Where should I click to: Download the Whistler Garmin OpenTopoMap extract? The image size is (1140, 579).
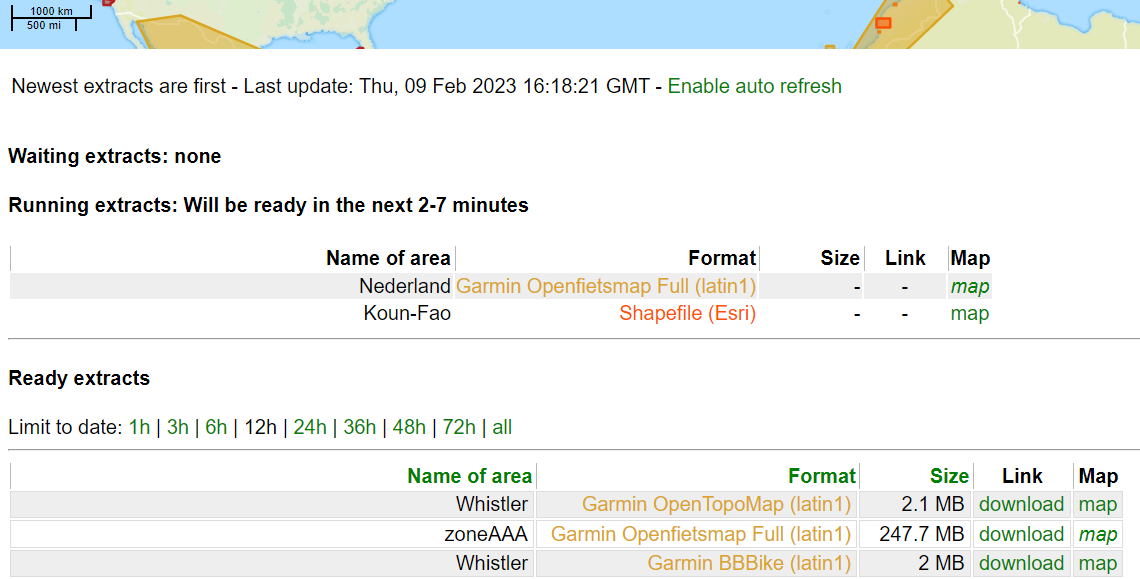point(1021,504)
